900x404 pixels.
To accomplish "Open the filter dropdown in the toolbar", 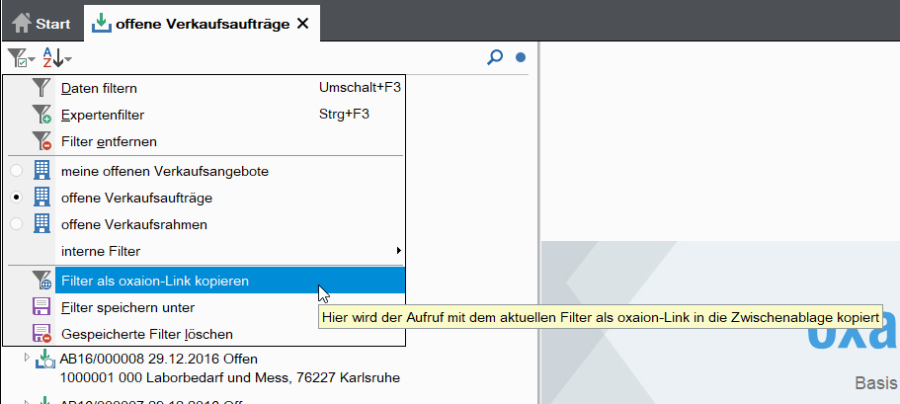I will click(21, 58).
